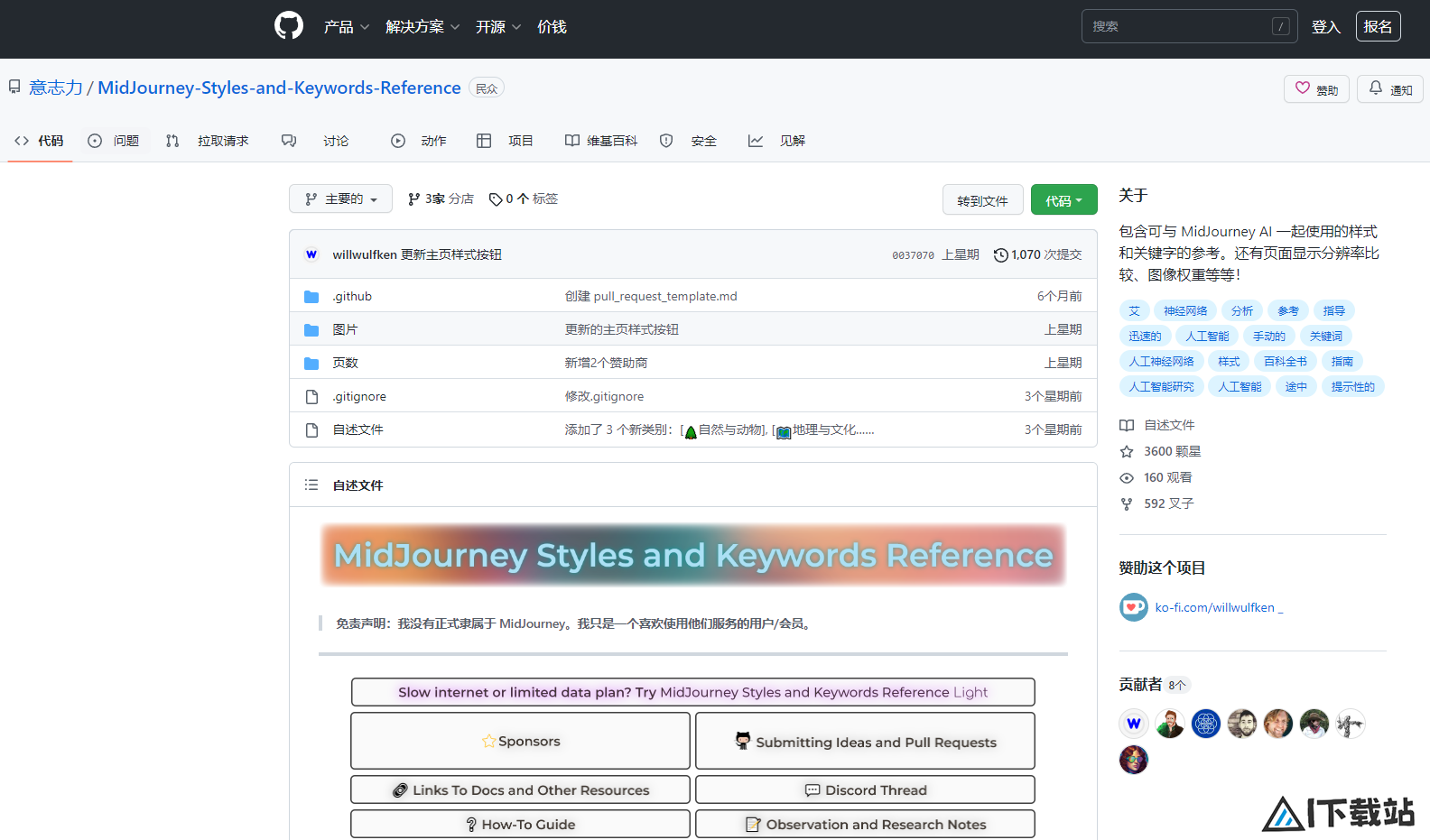Click the 转到文件 button
Image resolution: width=1430 pixels, height=840 pixels.
point(982,199)
